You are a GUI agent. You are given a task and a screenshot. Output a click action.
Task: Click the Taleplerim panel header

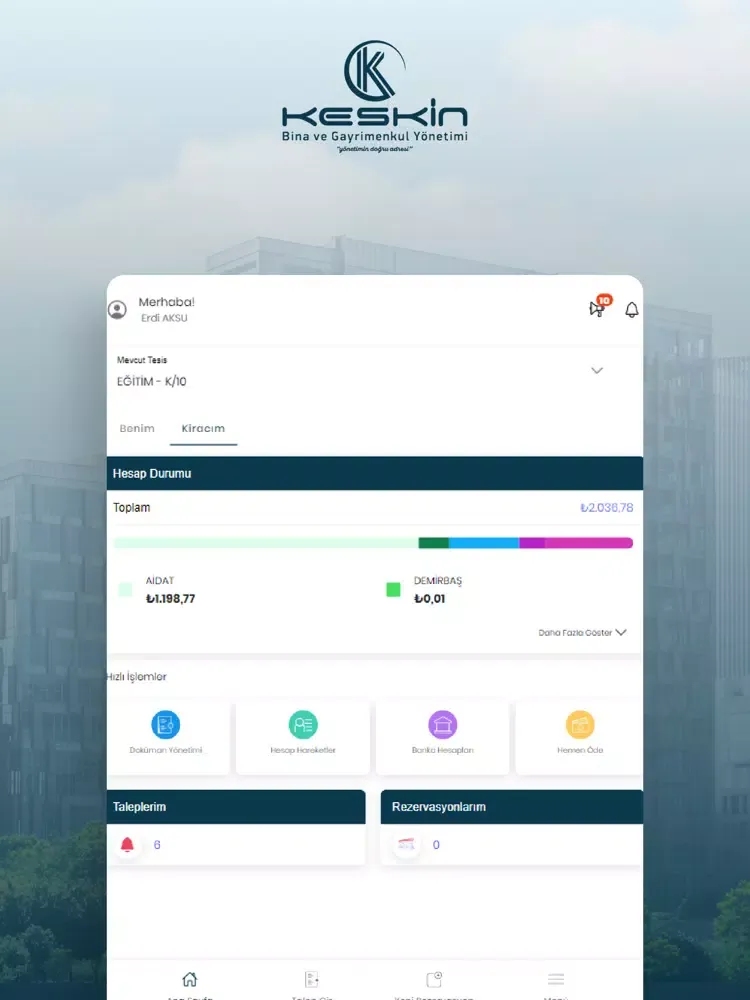click(x=236, y=807)
